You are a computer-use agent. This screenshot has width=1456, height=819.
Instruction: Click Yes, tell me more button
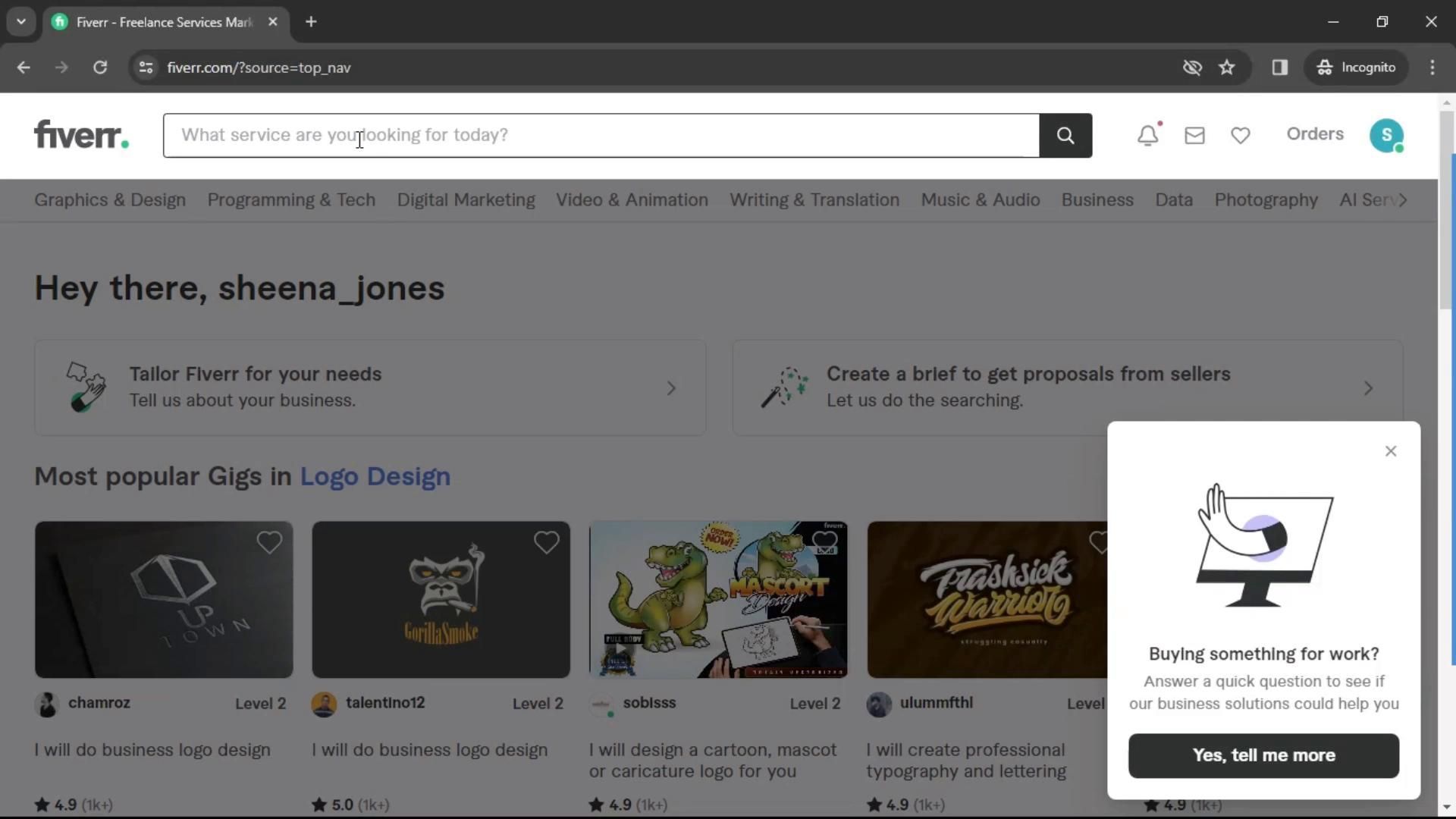[x=1263, y=755]
